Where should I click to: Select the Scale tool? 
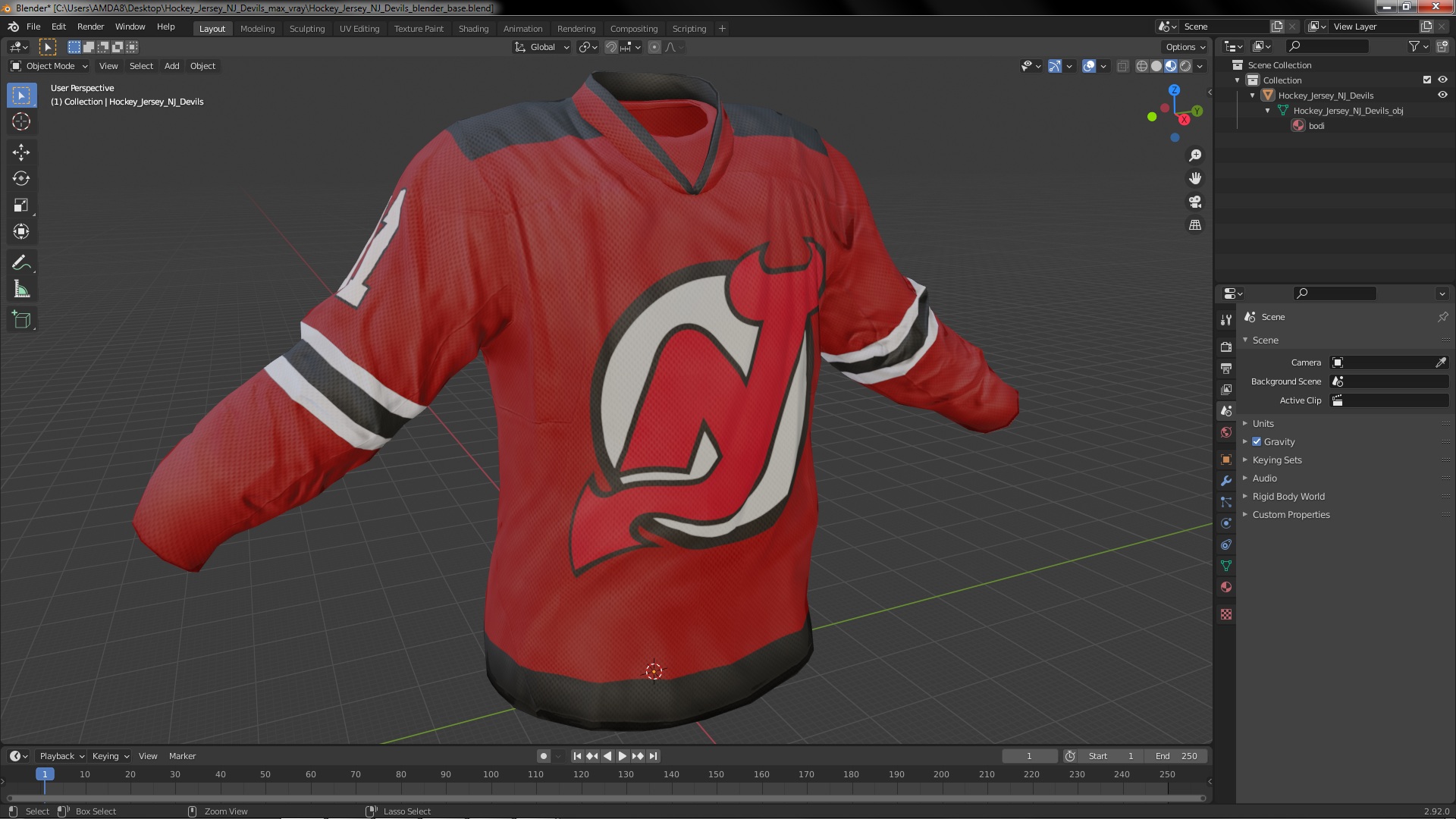pos(21,206)
